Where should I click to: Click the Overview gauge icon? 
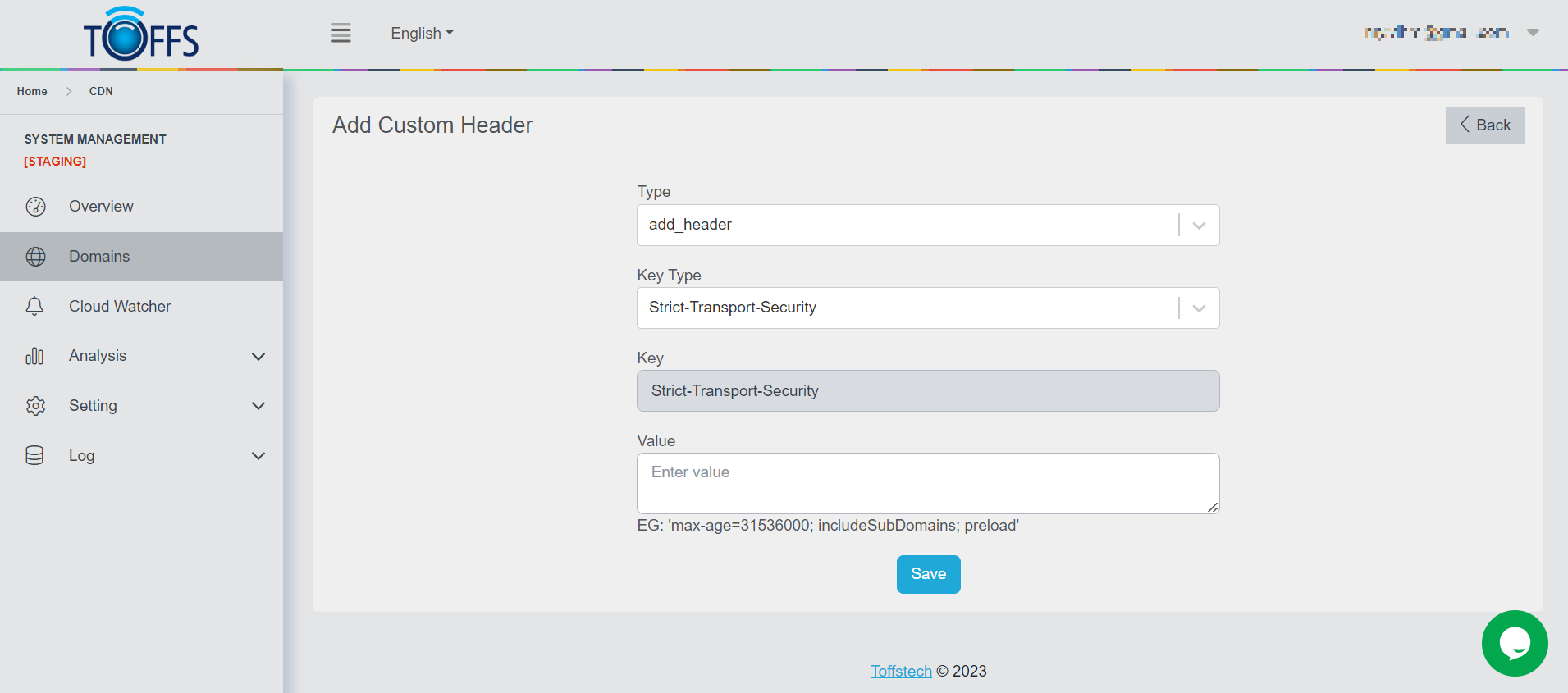(x=35, y=207)
